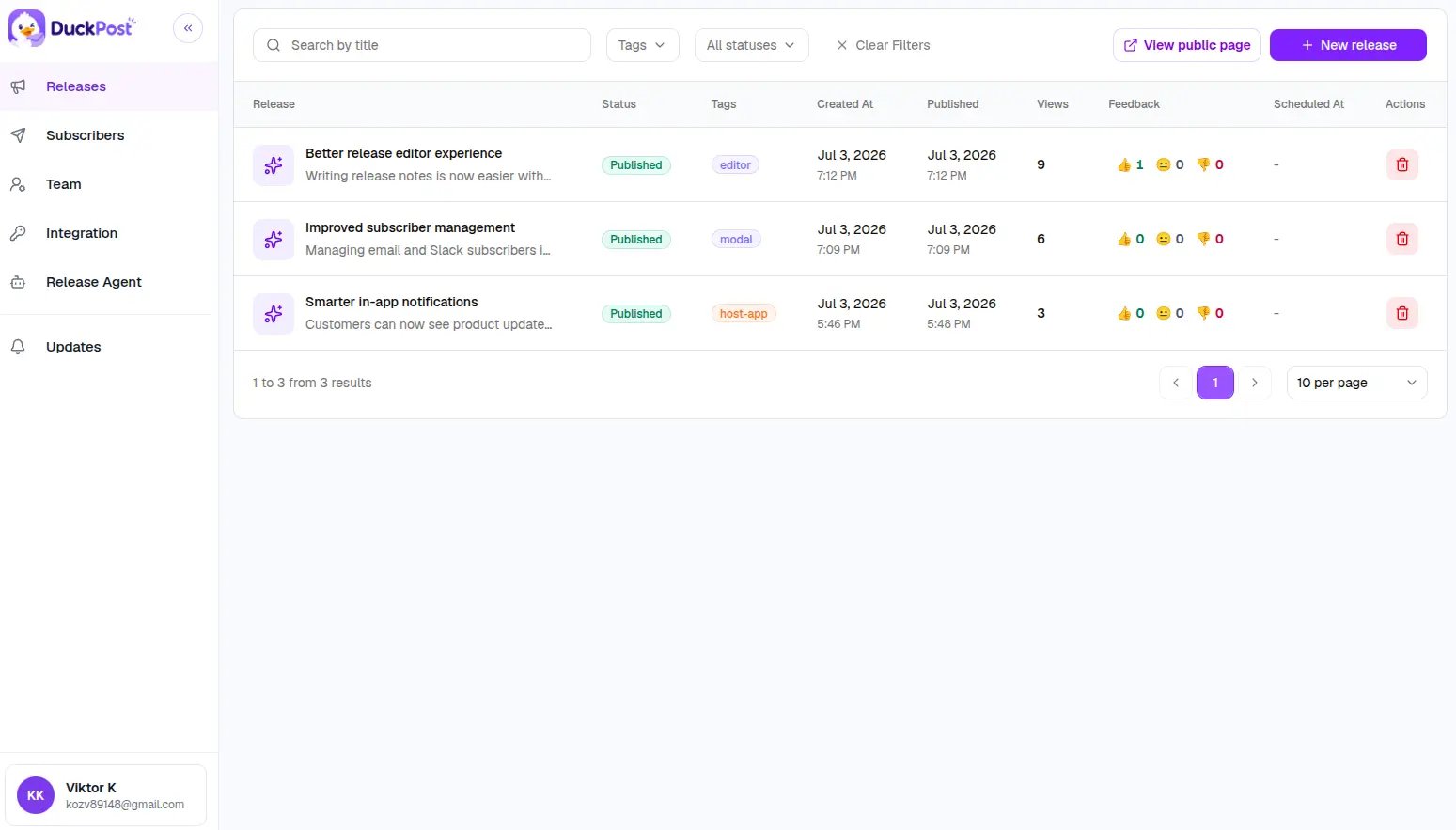Click thumbs-up feedback on Improved subscriber management row
The height and width of the screenshot is (830, 1456).
pyautogui.click(x=1130, y=239)
